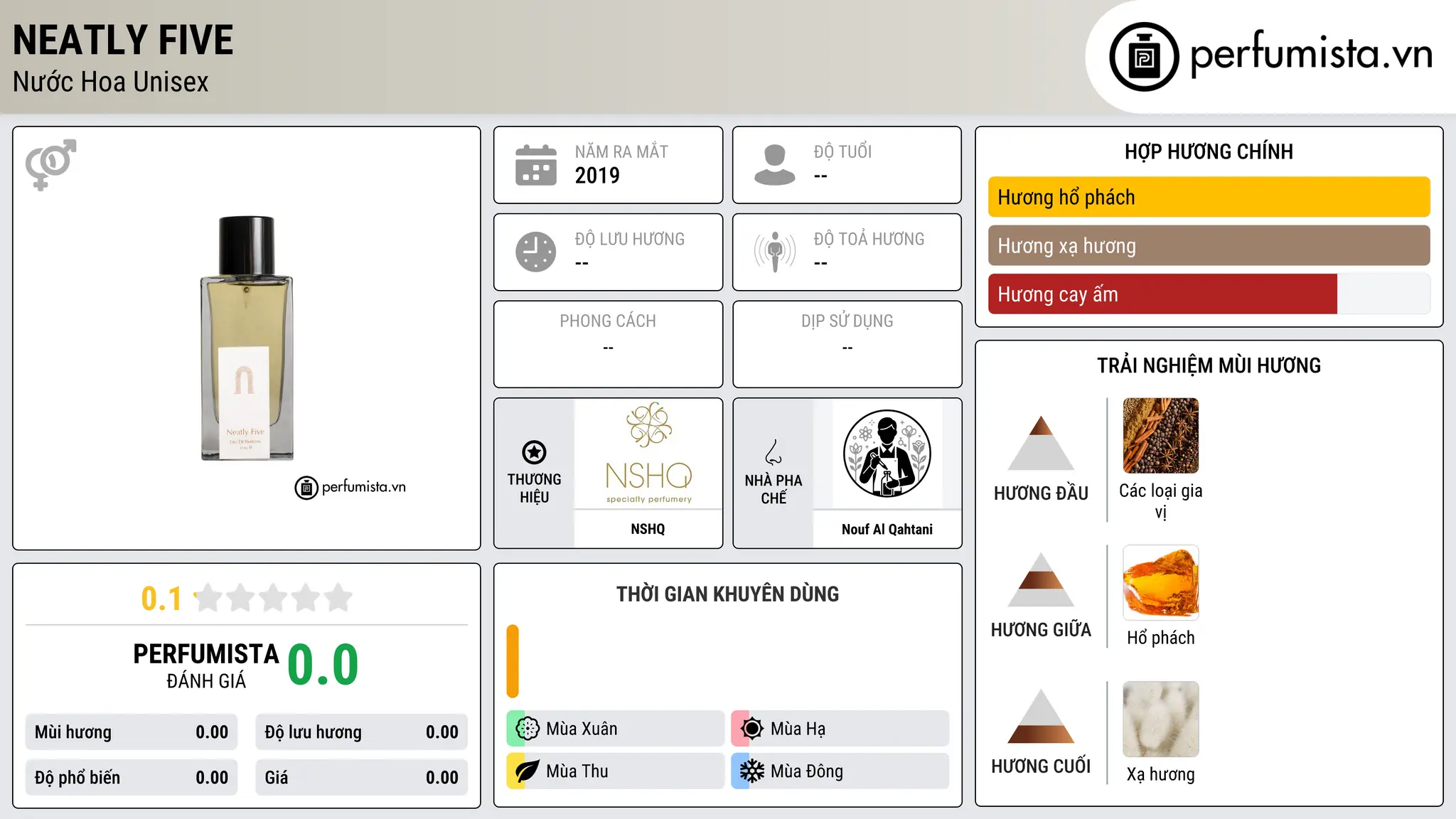
Task: Click the TRẢI NGHIỆM MÙI HƯƠNG heading
Action: pyautogui.click(x=1209, y=365)
